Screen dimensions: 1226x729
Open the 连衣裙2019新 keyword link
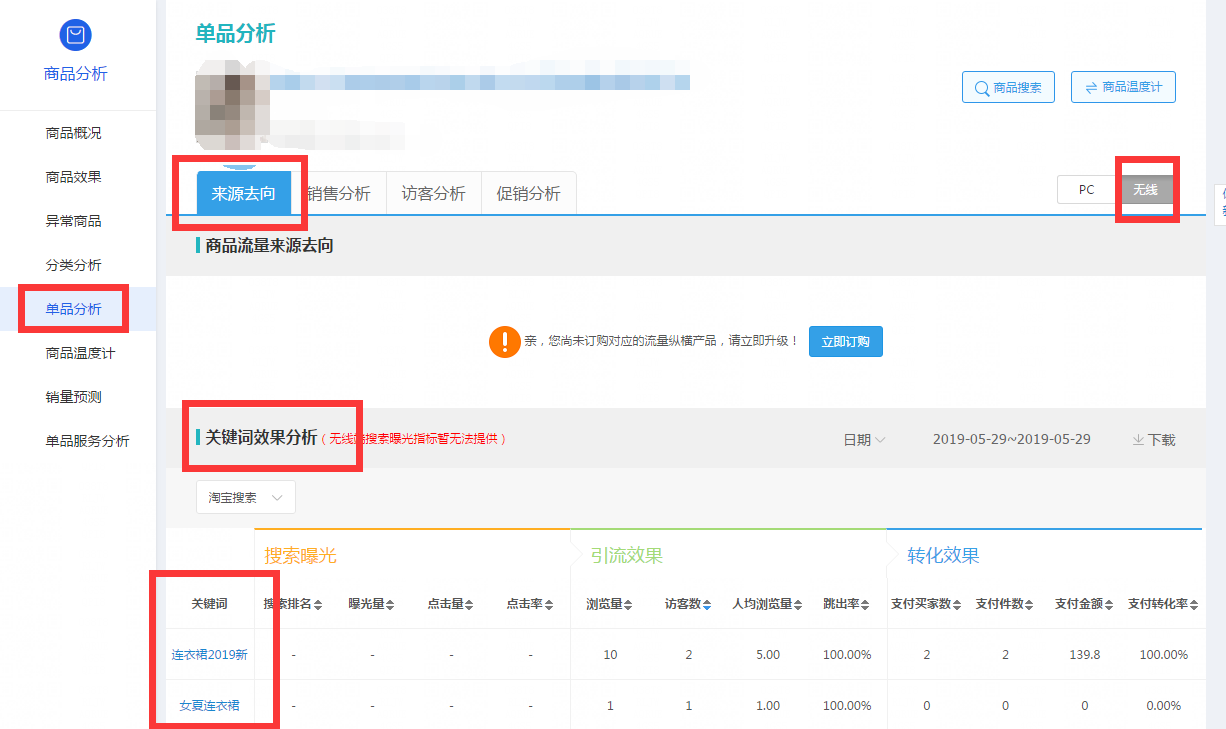pos(209,655)
